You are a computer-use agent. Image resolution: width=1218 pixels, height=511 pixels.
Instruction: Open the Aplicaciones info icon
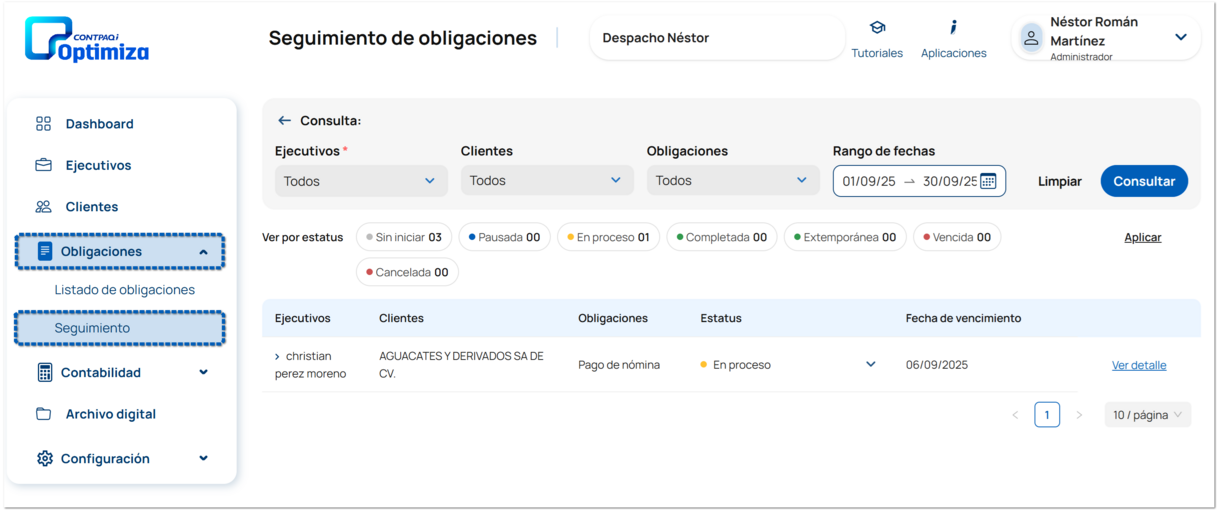tap(953, 28)
